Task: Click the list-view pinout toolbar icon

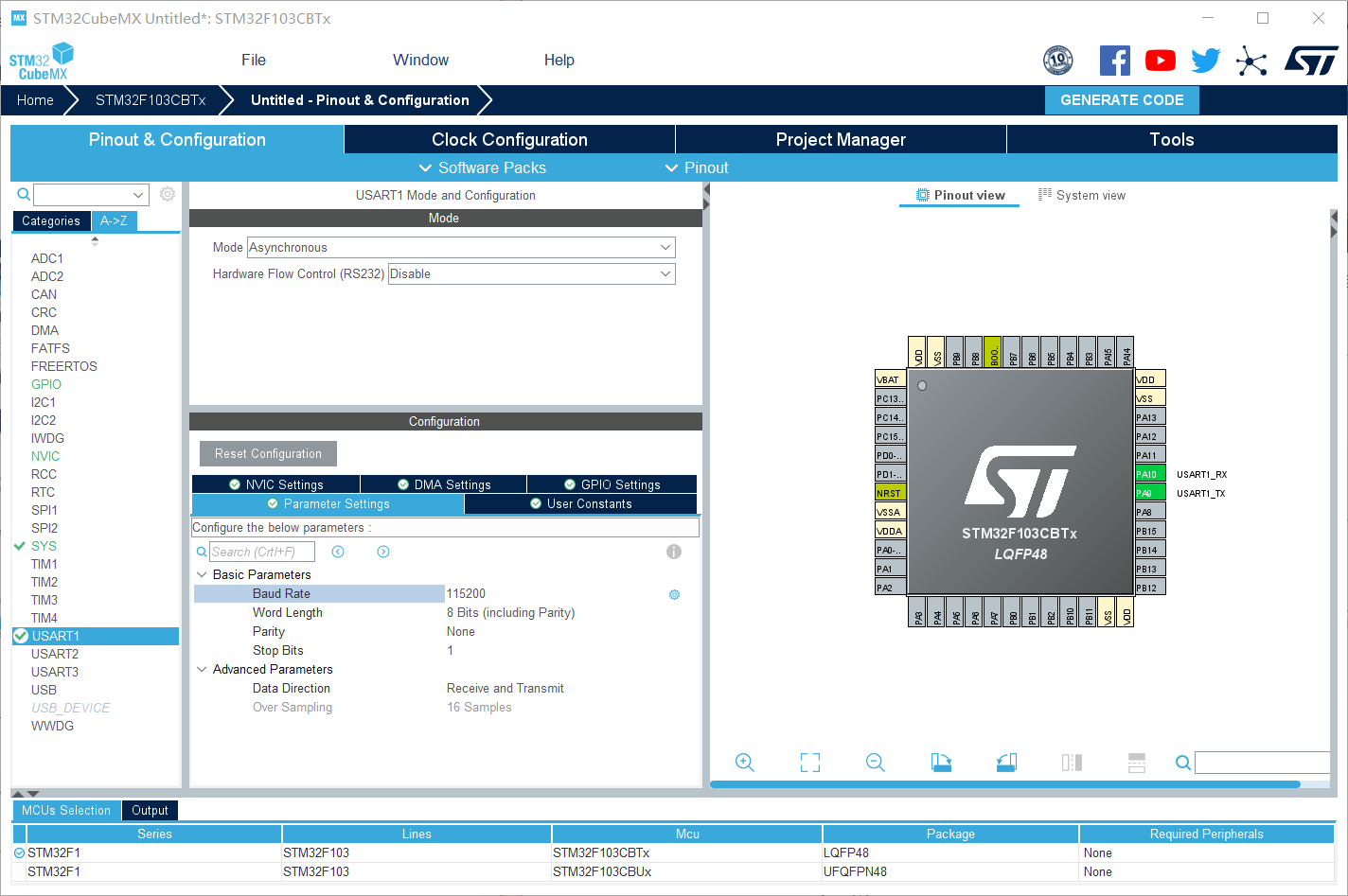Action: [x=1137, y=763]
